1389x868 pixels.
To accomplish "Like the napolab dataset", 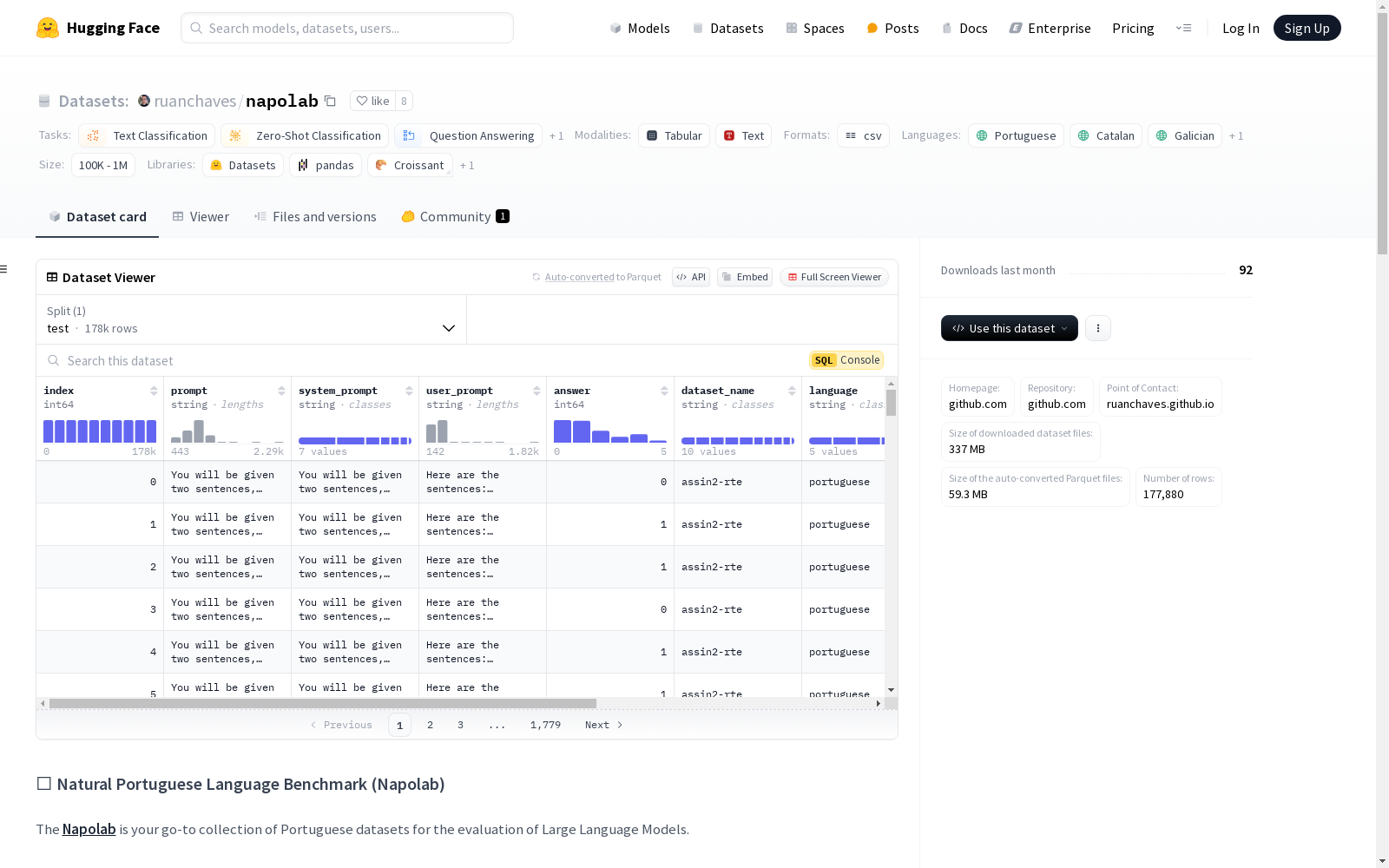I will coord(373,101).
